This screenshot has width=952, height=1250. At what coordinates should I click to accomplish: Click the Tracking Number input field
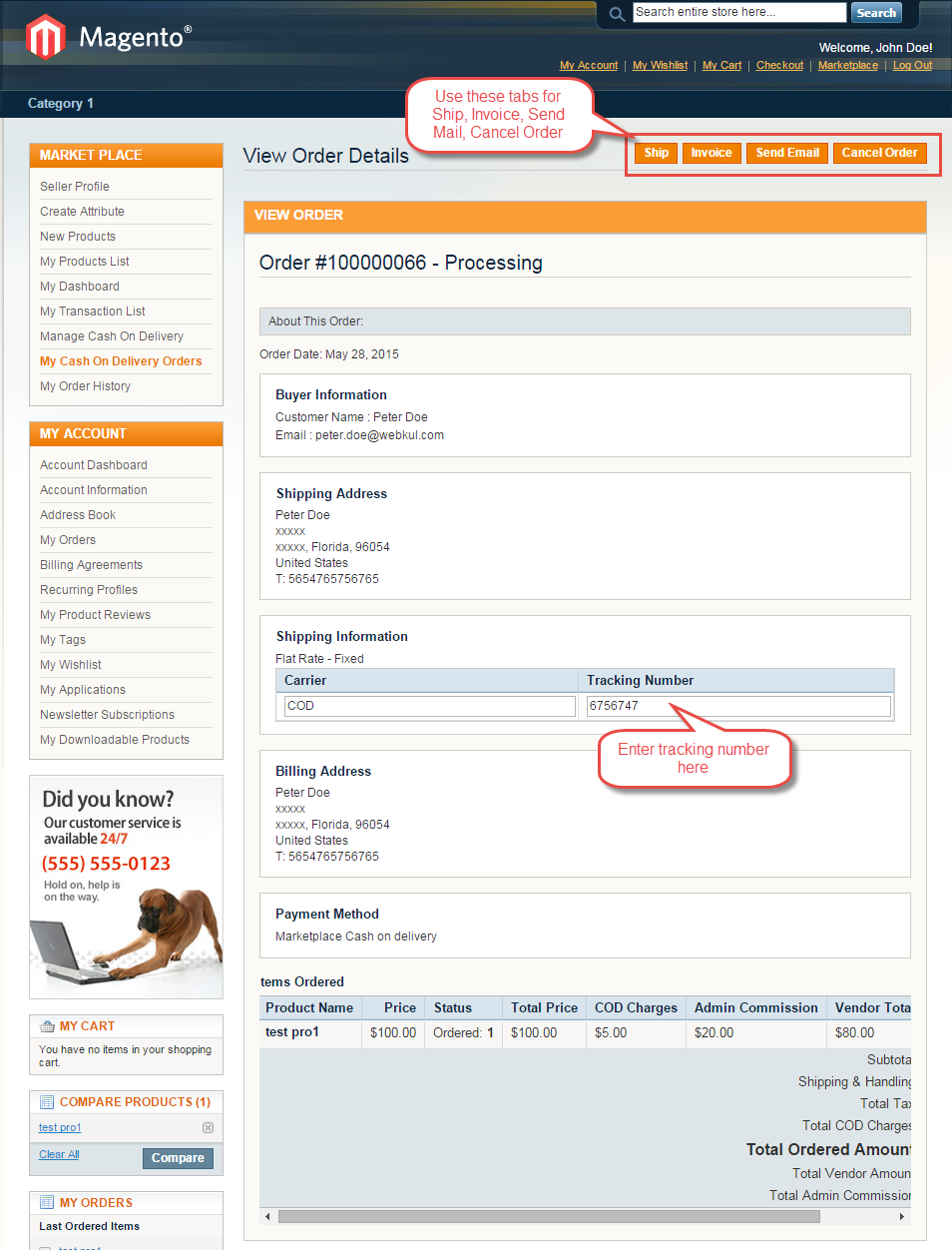(x=738, y=706)
